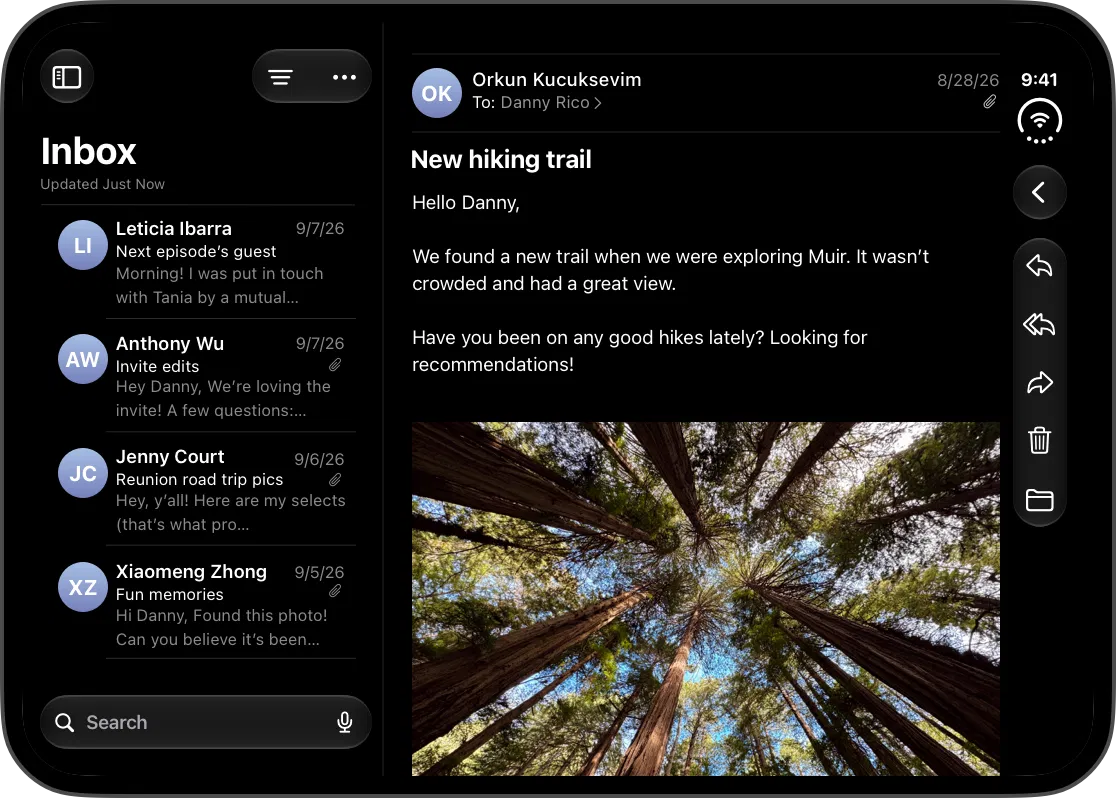Click the New hiking trail subject

coord(501,159)
